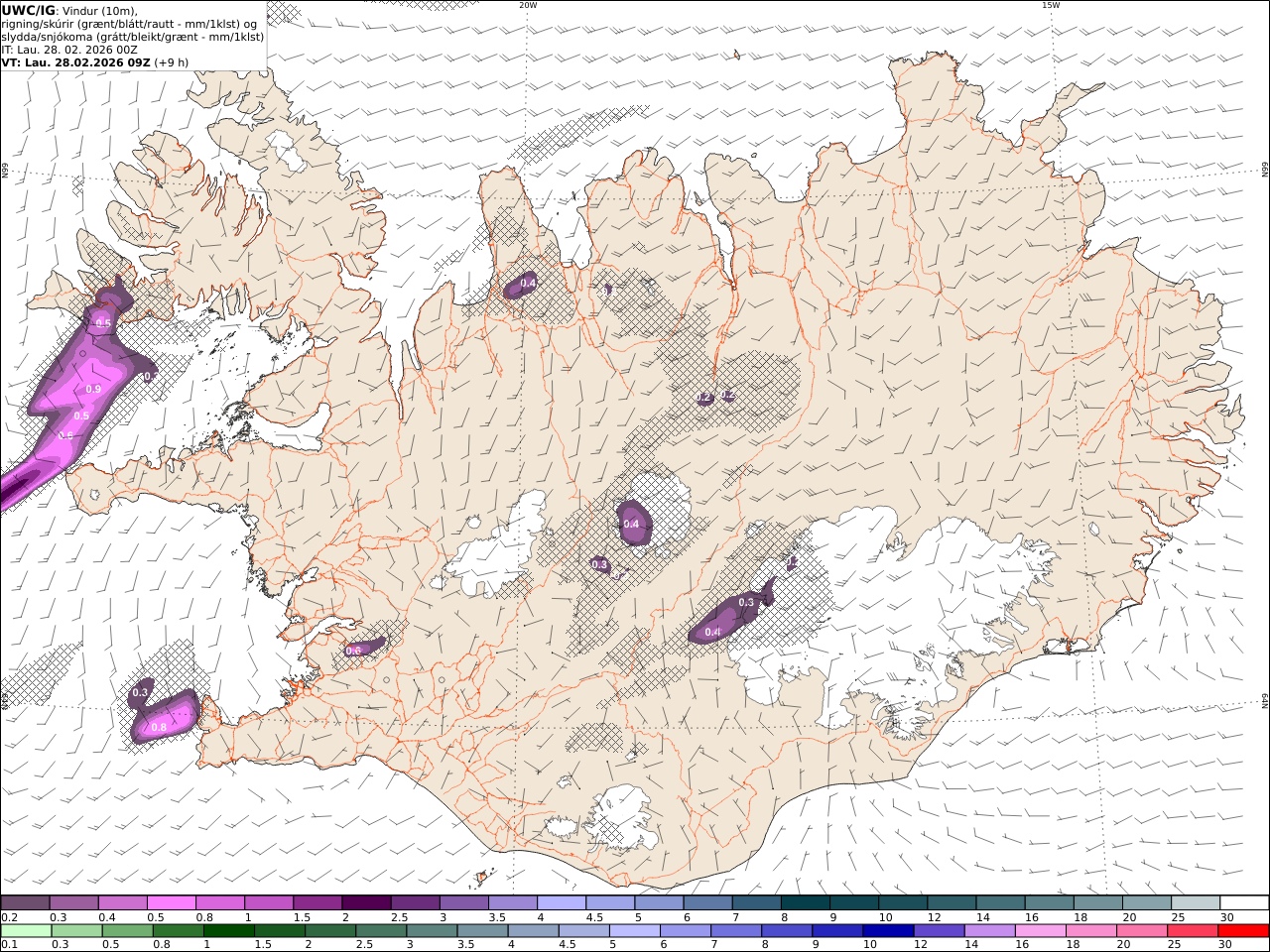Select the pure red rain swatch labeled 30
Screen dimensions: 1270x952
pyautogui.click(x=1243, y=931)
